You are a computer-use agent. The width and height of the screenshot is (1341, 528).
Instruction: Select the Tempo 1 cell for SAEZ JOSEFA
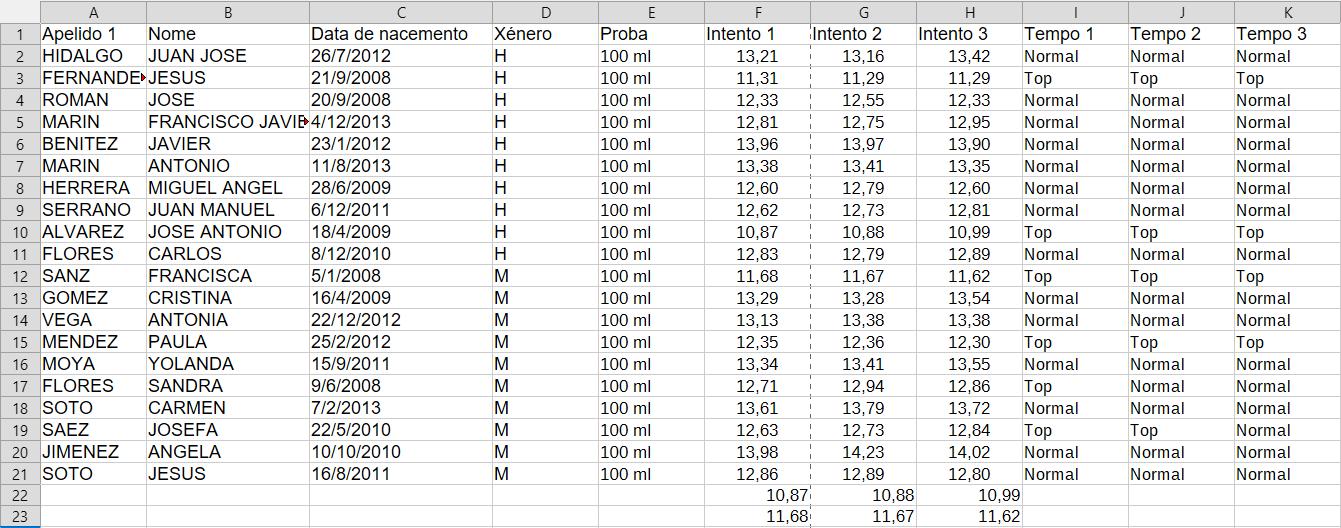click(1075, 430)
